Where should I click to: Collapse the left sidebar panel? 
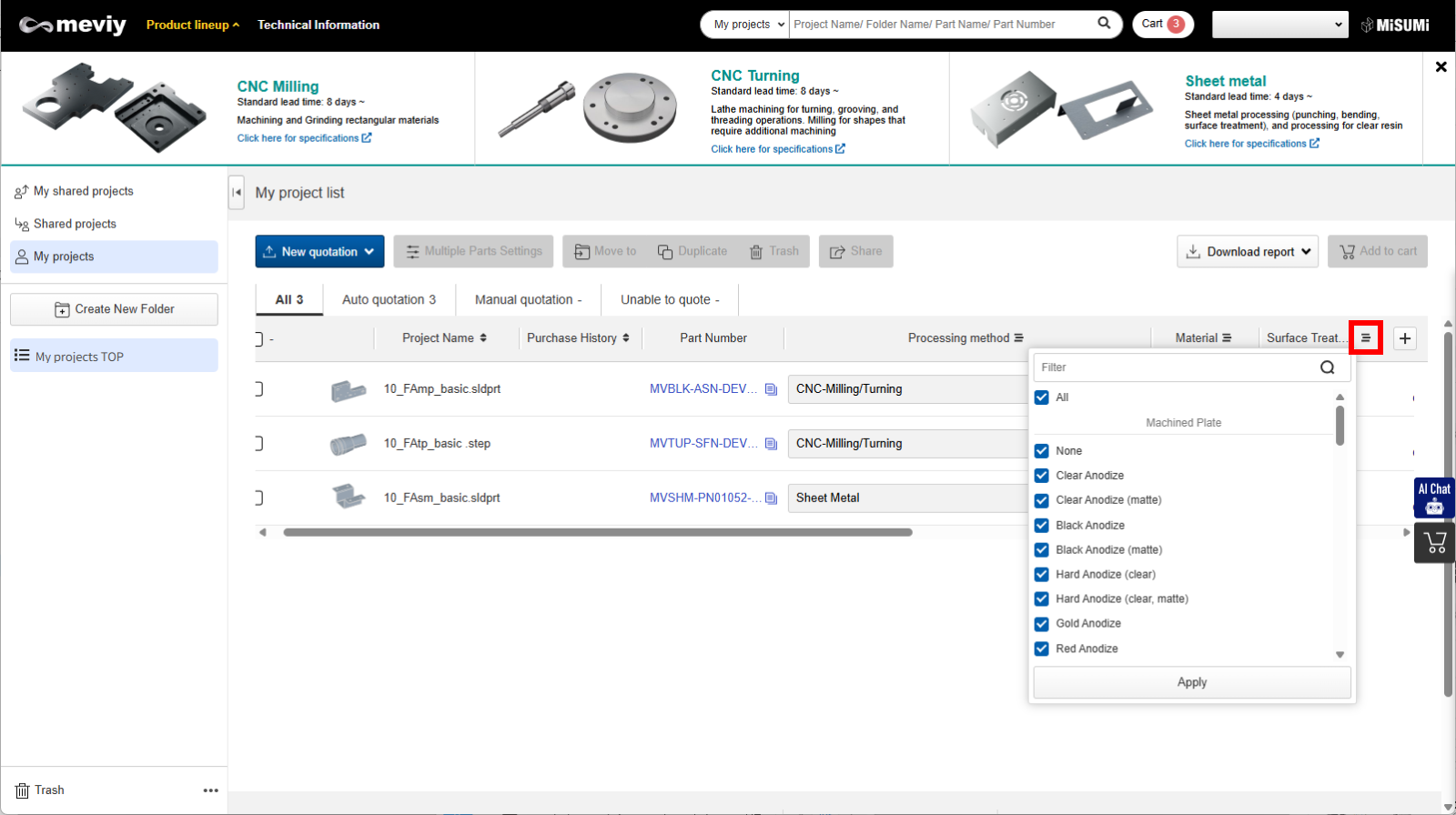click(237, 192)
